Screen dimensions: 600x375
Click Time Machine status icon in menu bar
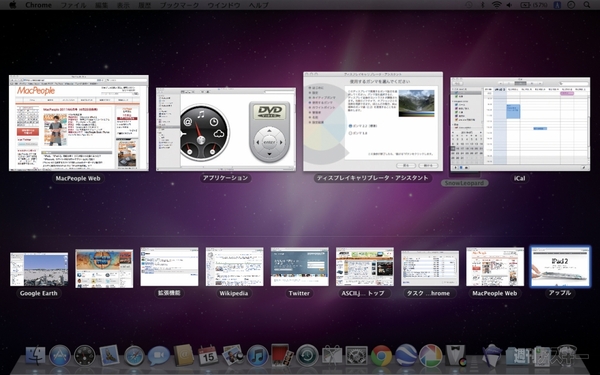click(x=469, y=5)
